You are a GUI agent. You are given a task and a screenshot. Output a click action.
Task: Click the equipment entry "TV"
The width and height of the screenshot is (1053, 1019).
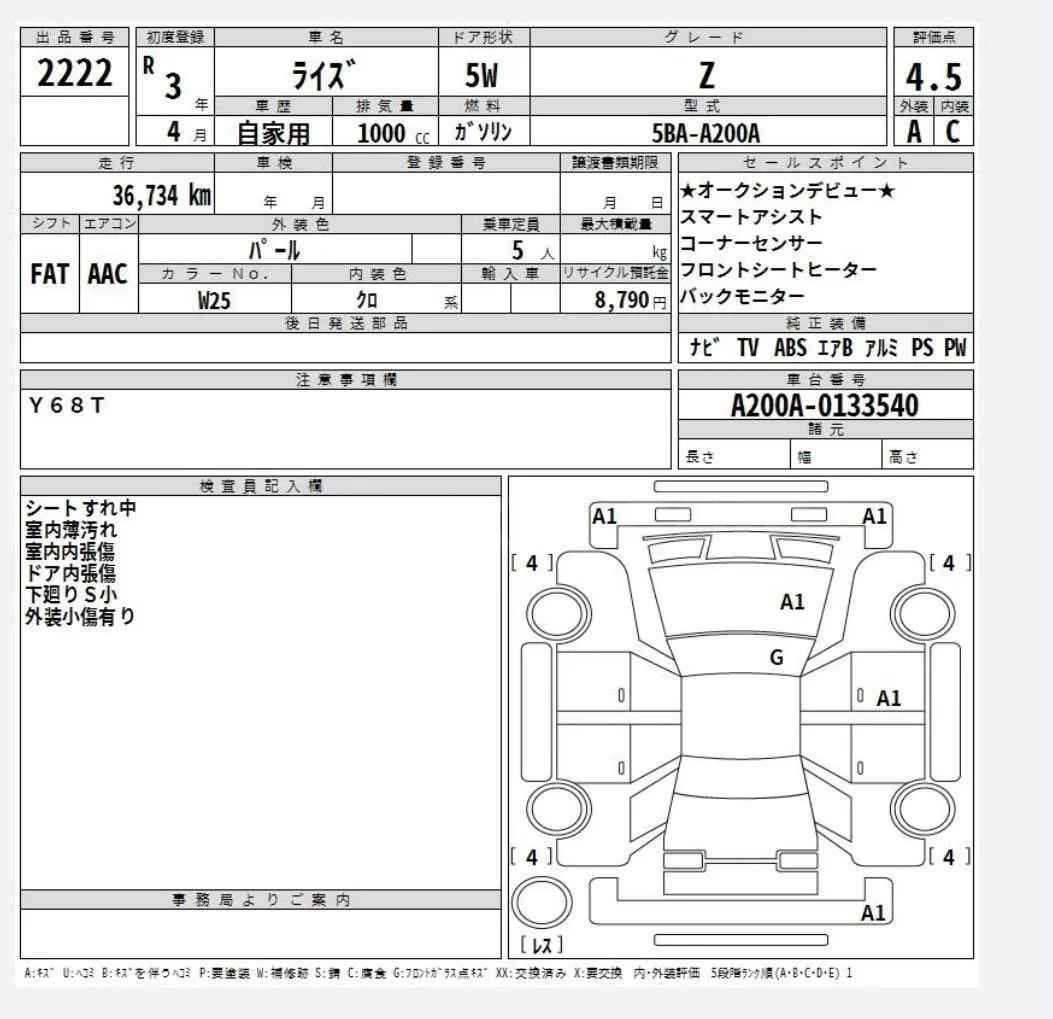click(747, 347)
